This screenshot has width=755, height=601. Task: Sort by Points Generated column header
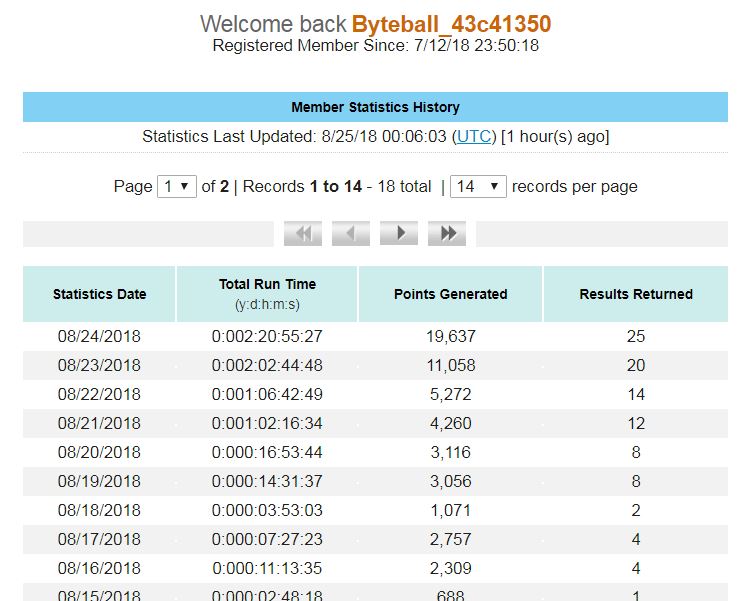coord(451,294)
